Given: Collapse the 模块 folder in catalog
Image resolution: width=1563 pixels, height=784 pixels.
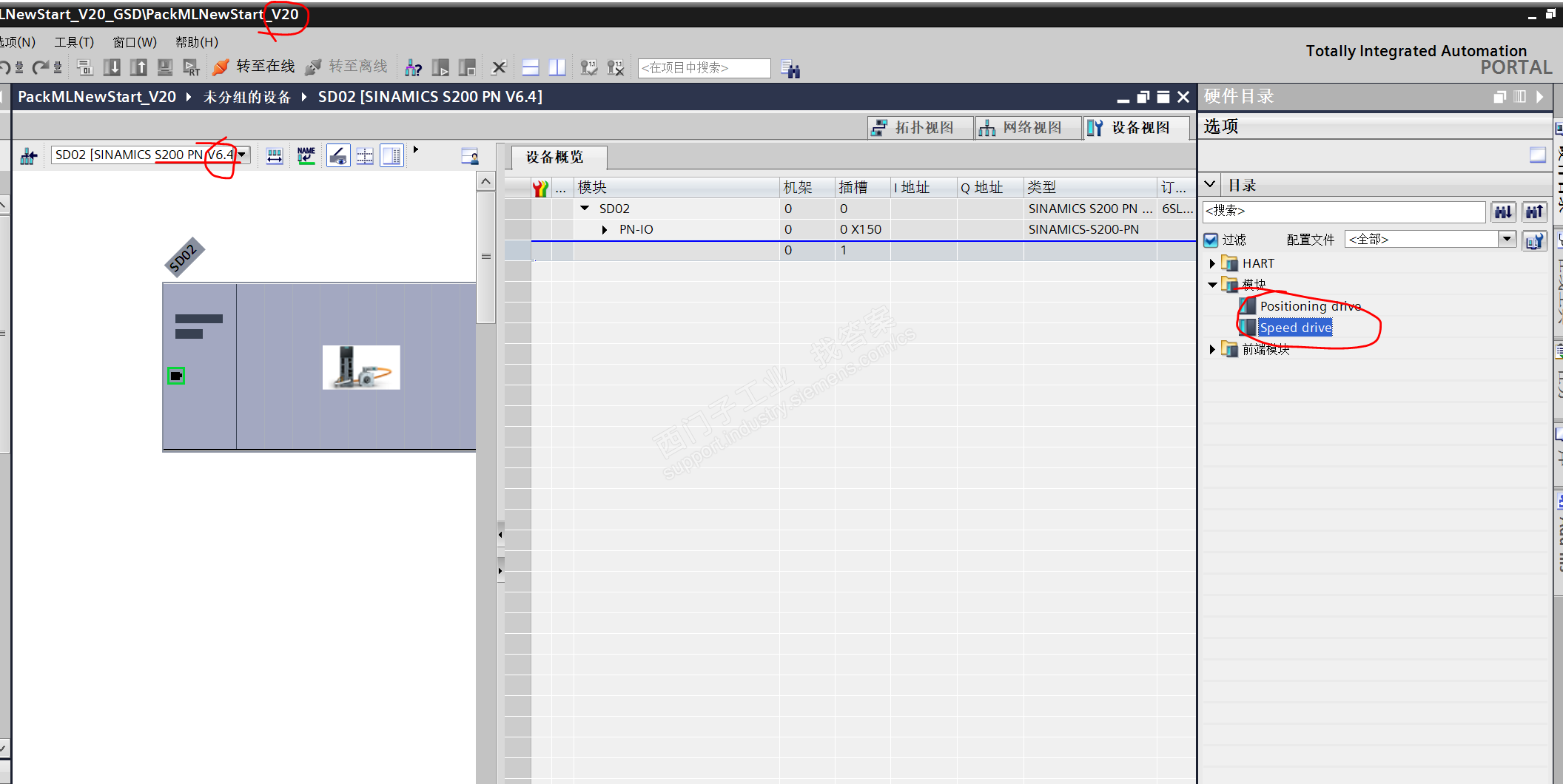Looking at the screenshot, I should point(1212,285).
